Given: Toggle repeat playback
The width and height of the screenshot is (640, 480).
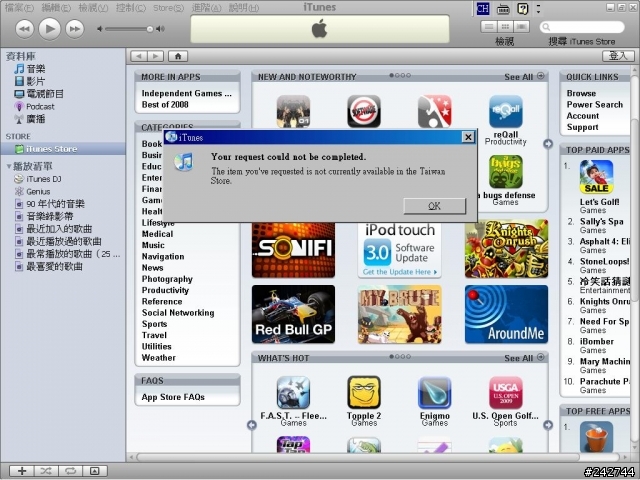Looking at the screenshot, I should click(70, 471).
